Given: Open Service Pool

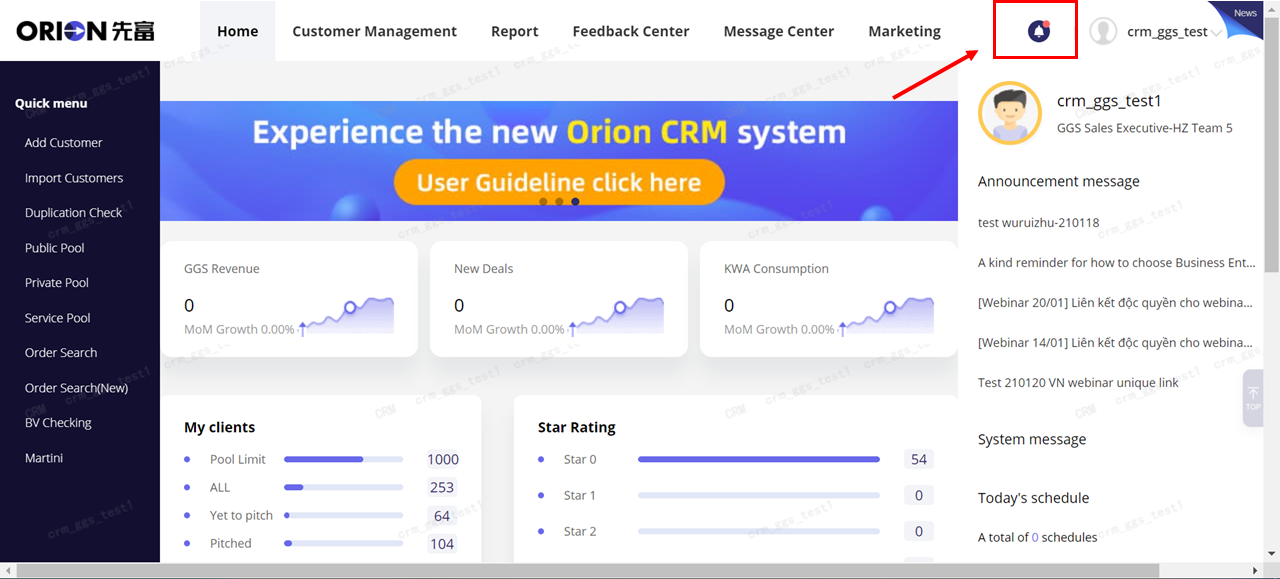Looking at the screenshot, I should (x=58, y=318).
